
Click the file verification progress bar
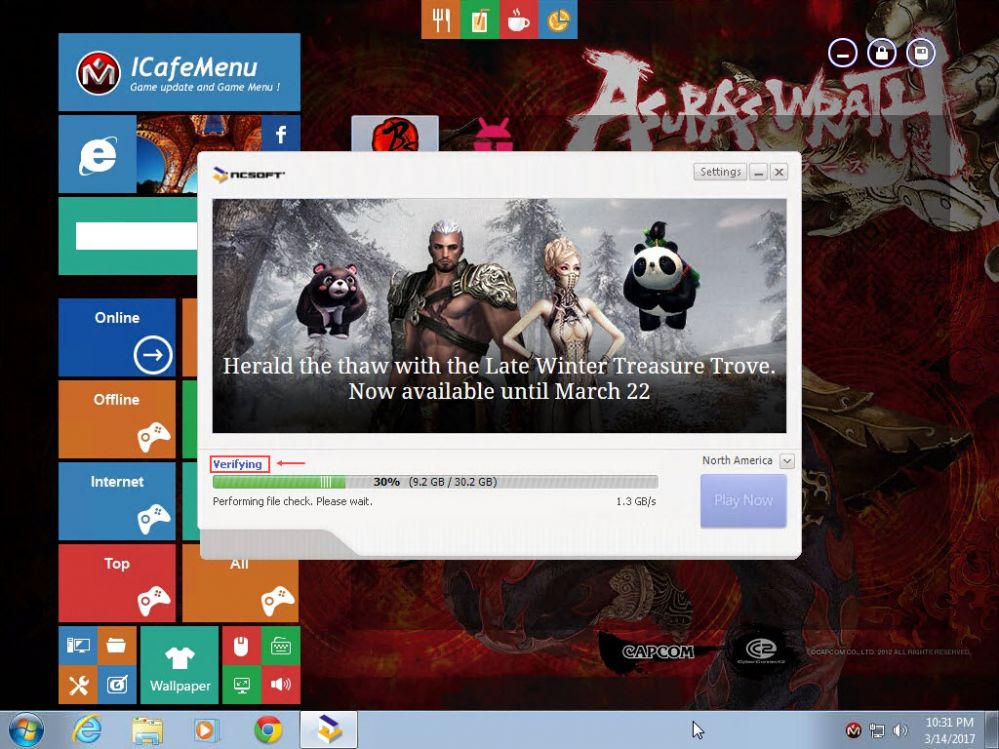click(x=435, y=482)
